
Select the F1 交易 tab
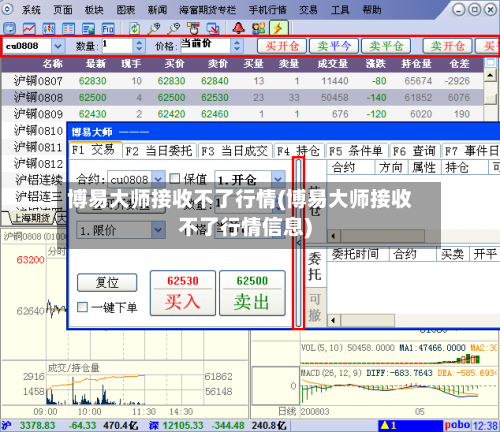pos(95,150)
